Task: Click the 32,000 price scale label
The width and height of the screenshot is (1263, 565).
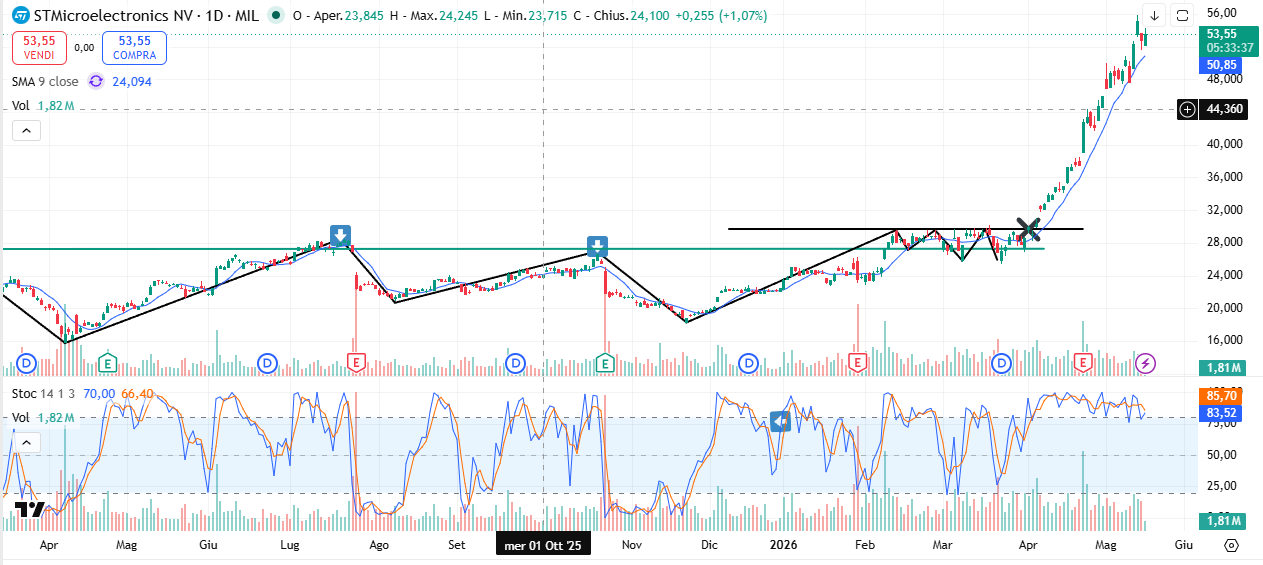Action: tap(1224, 209)
